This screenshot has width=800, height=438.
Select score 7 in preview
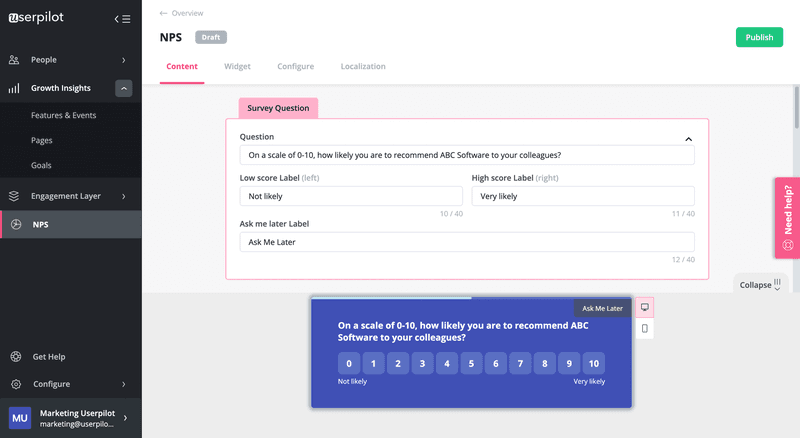(520, 363)
